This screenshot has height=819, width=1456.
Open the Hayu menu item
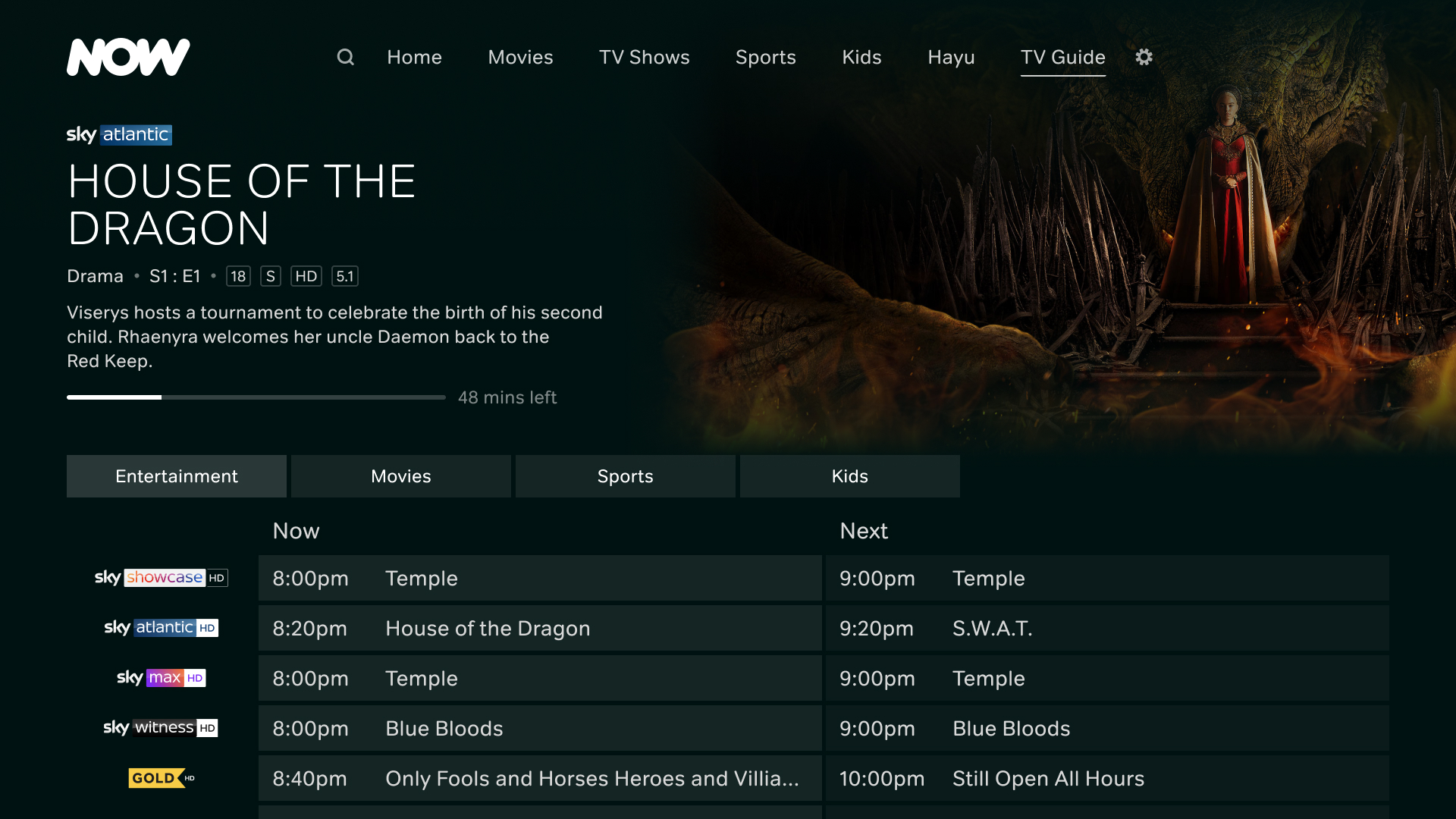951,58
